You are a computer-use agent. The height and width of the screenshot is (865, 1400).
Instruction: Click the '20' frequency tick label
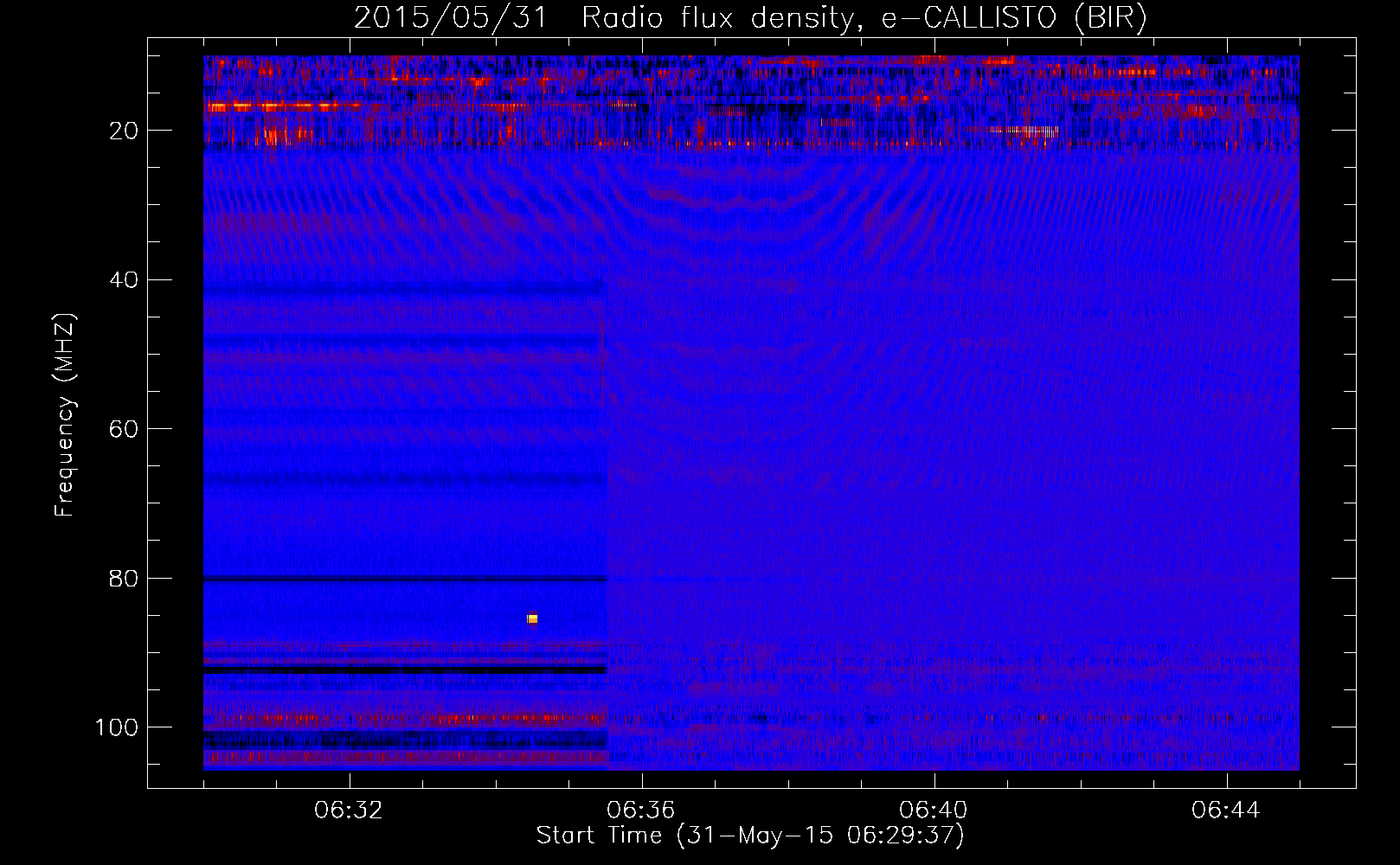click(x=124, y=131)
